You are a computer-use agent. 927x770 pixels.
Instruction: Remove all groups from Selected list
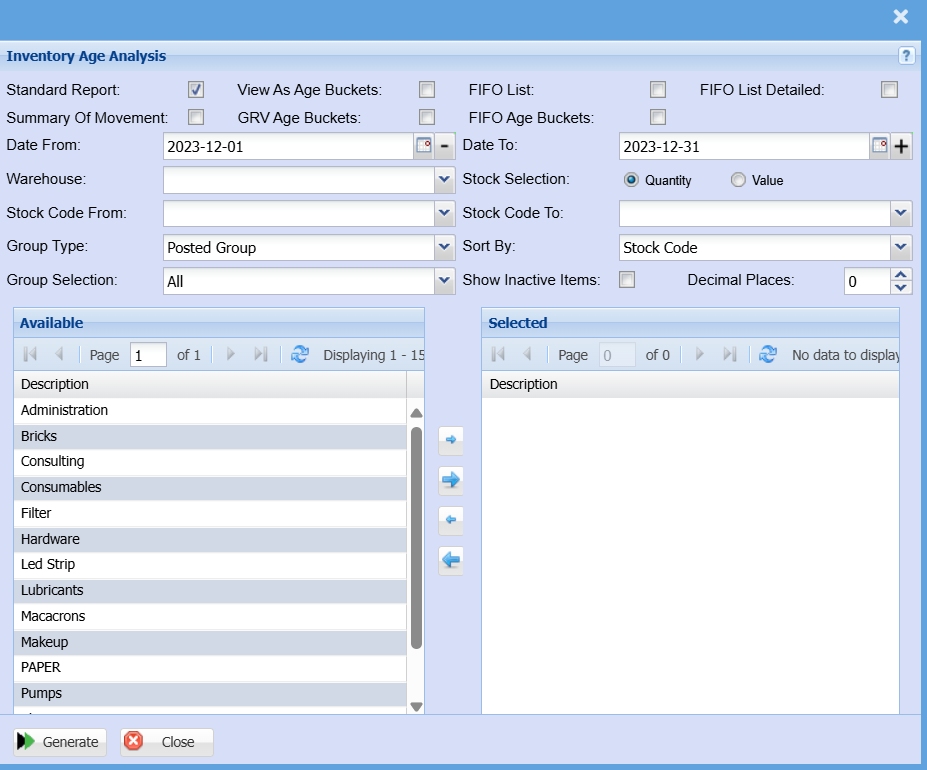point(451,560)
